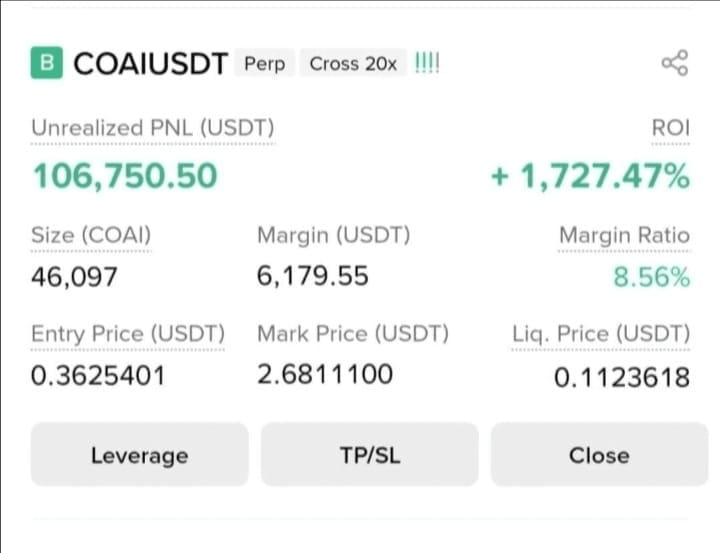The height and width of the screenshot is (553, 720).
Task: Tap the Perp contract tag
Action: [x=264, y=63]
